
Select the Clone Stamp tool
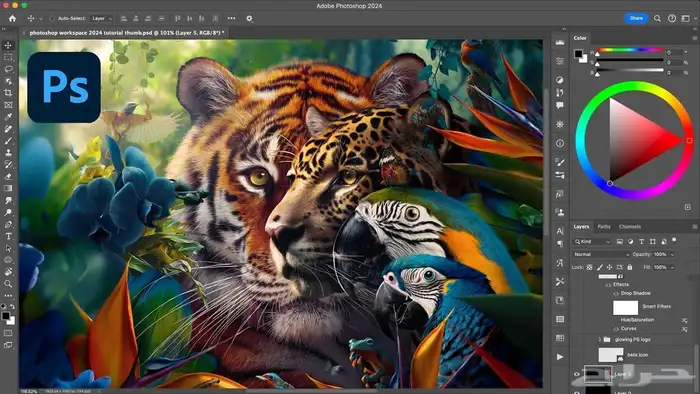point(8,153)
